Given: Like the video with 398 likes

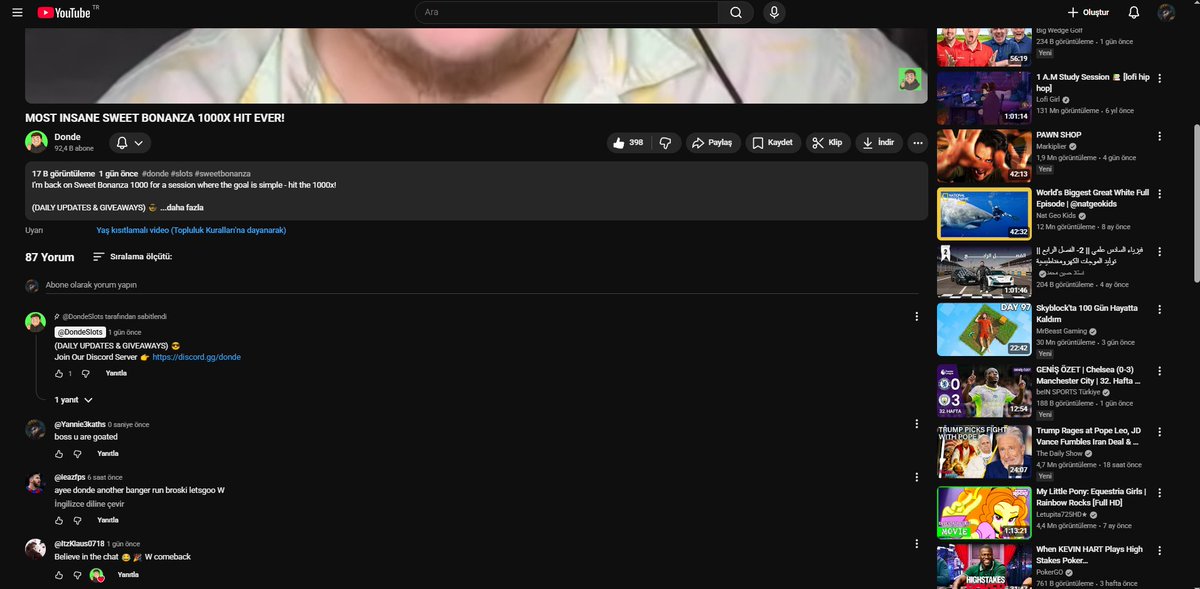Looking at the screenshot, I should pos(627,143).
